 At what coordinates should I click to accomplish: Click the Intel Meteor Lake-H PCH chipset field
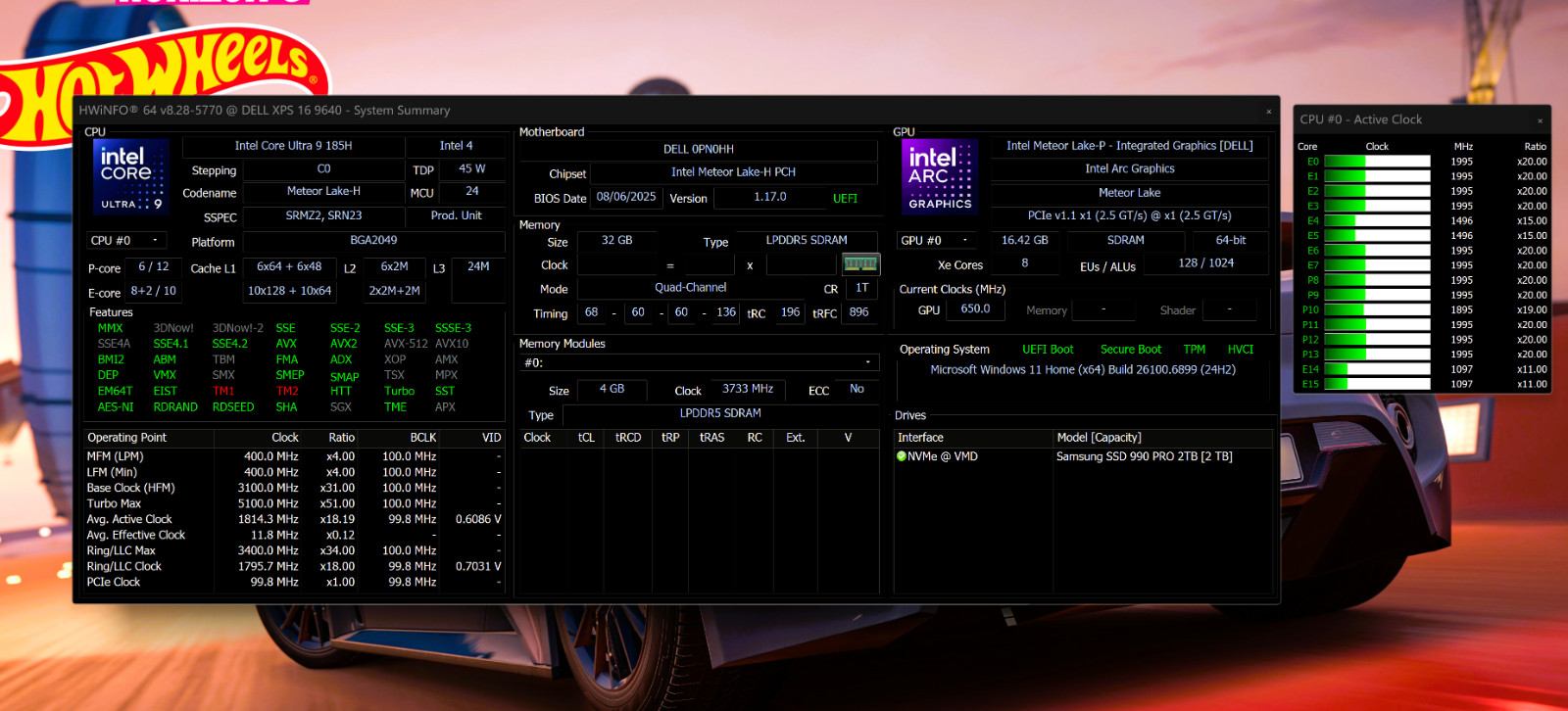tap(733, 172)
